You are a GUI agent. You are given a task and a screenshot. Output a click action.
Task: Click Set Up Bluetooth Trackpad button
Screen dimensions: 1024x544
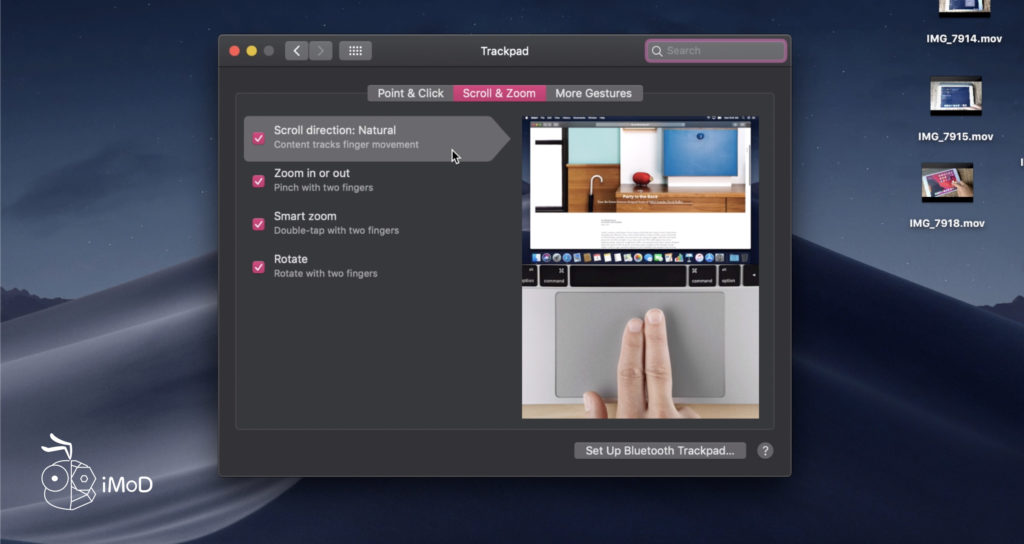660,451
